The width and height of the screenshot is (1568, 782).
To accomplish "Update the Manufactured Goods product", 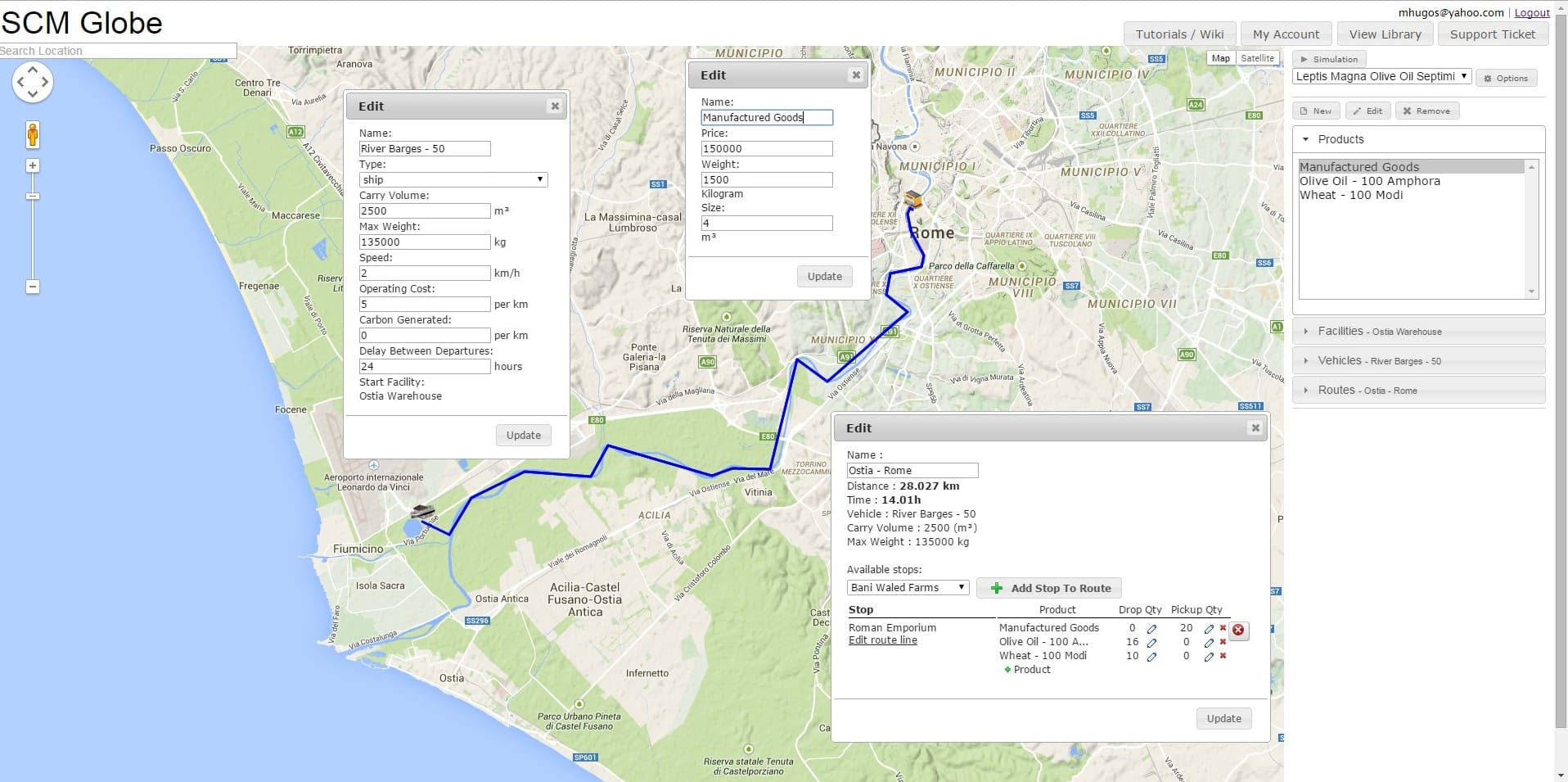I will tap(824, 277).
